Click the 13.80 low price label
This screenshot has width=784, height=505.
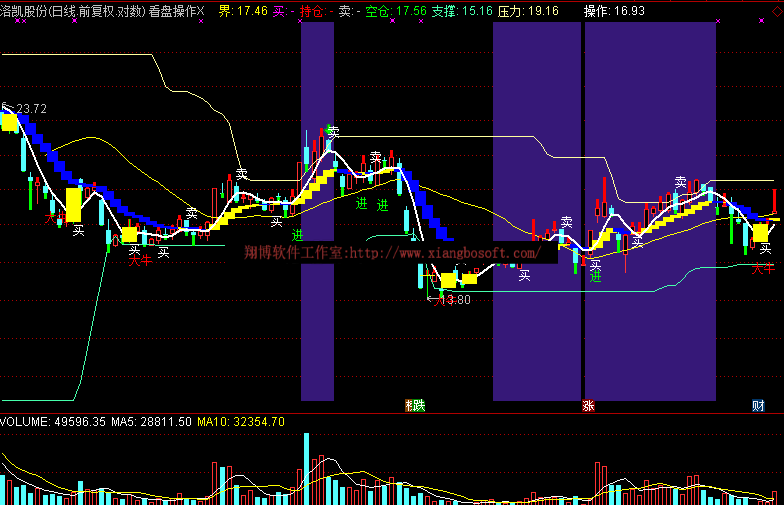458,300
